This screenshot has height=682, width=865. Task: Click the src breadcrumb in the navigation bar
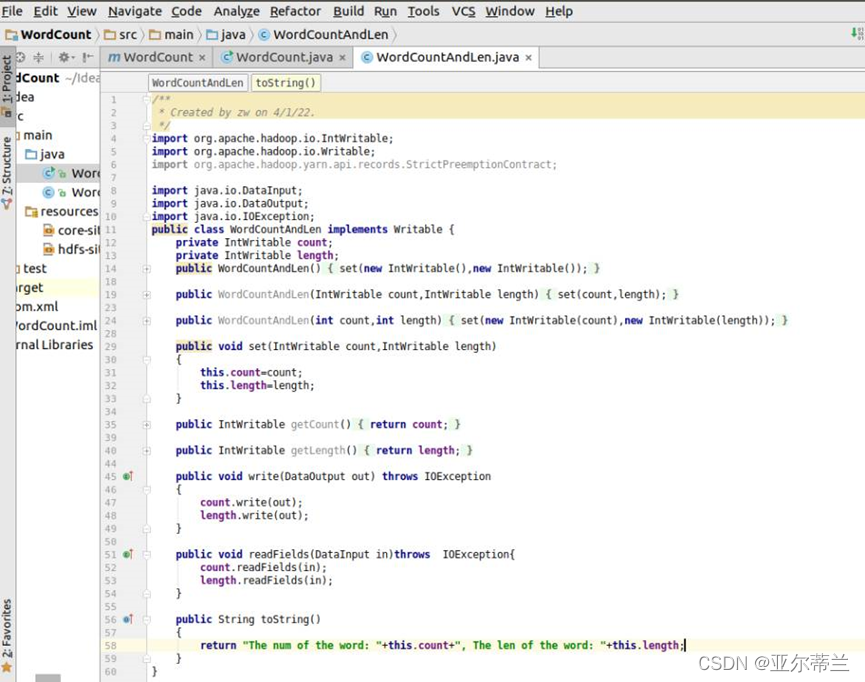pos(121,35)
